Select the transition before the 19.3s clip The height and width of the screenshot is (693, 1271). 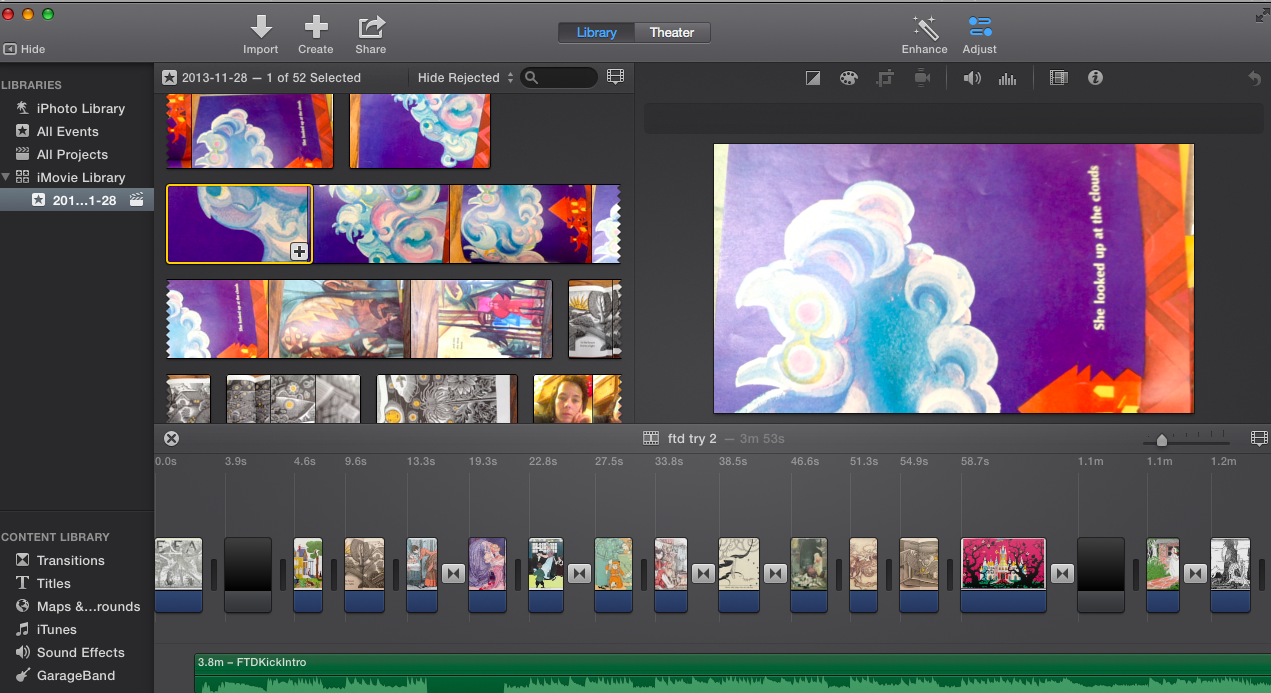click(454, 573)
